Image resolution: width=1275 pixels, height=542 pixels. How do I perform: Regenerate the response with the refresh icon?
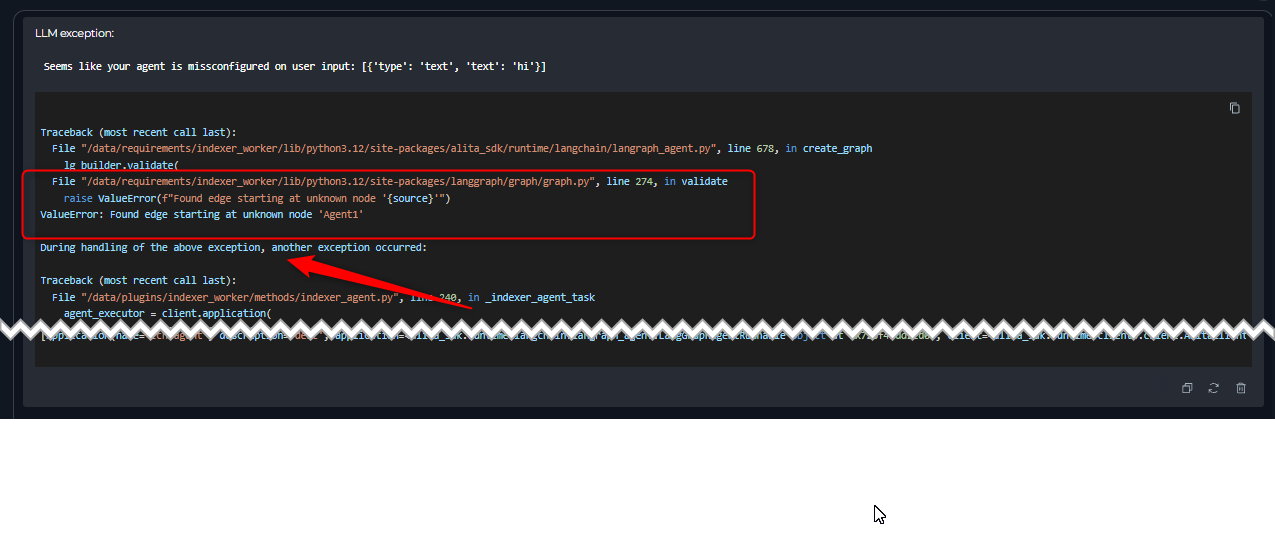click(1214, 388)
